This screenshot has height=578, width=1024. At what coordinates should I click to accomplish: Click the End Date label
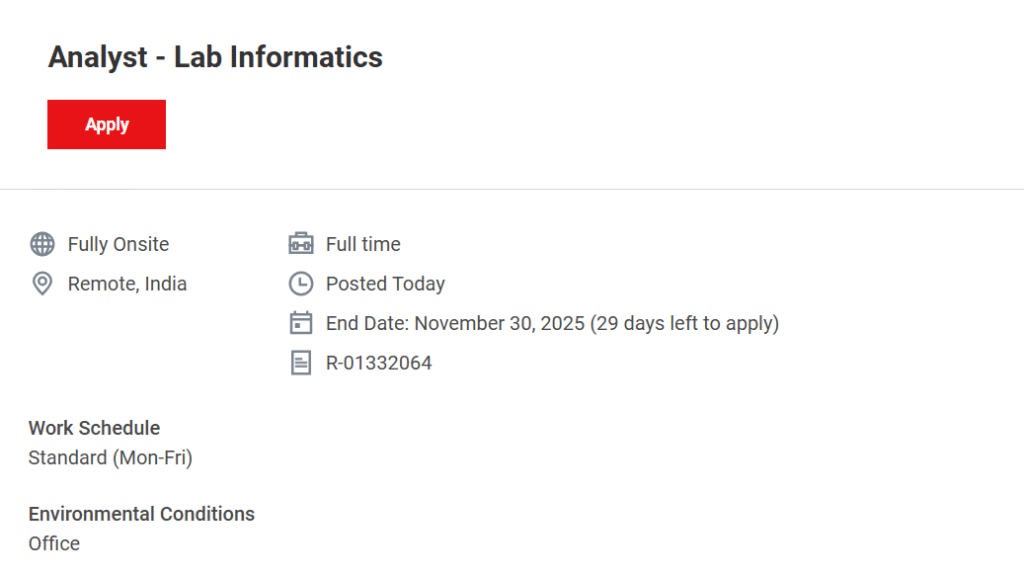(368, 323)
